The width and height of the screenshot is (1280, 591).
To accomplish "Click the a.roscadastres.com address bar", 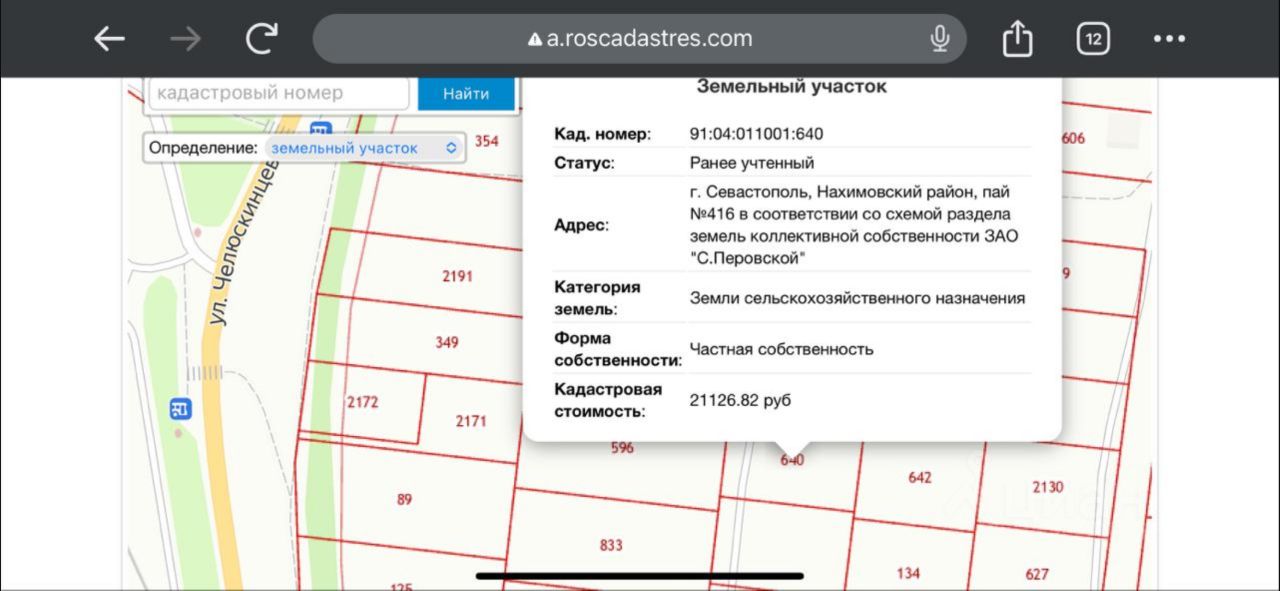I will 640,39.
